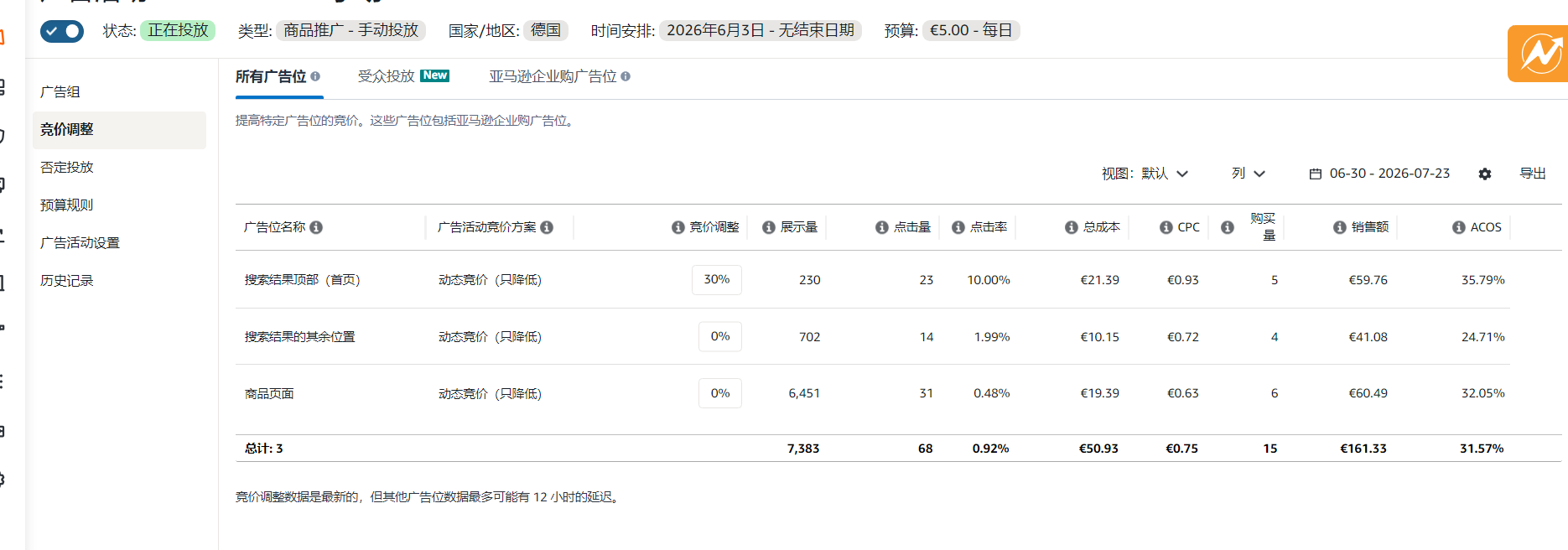
Task: Click total sales value €161.33
Action: 1363,449
